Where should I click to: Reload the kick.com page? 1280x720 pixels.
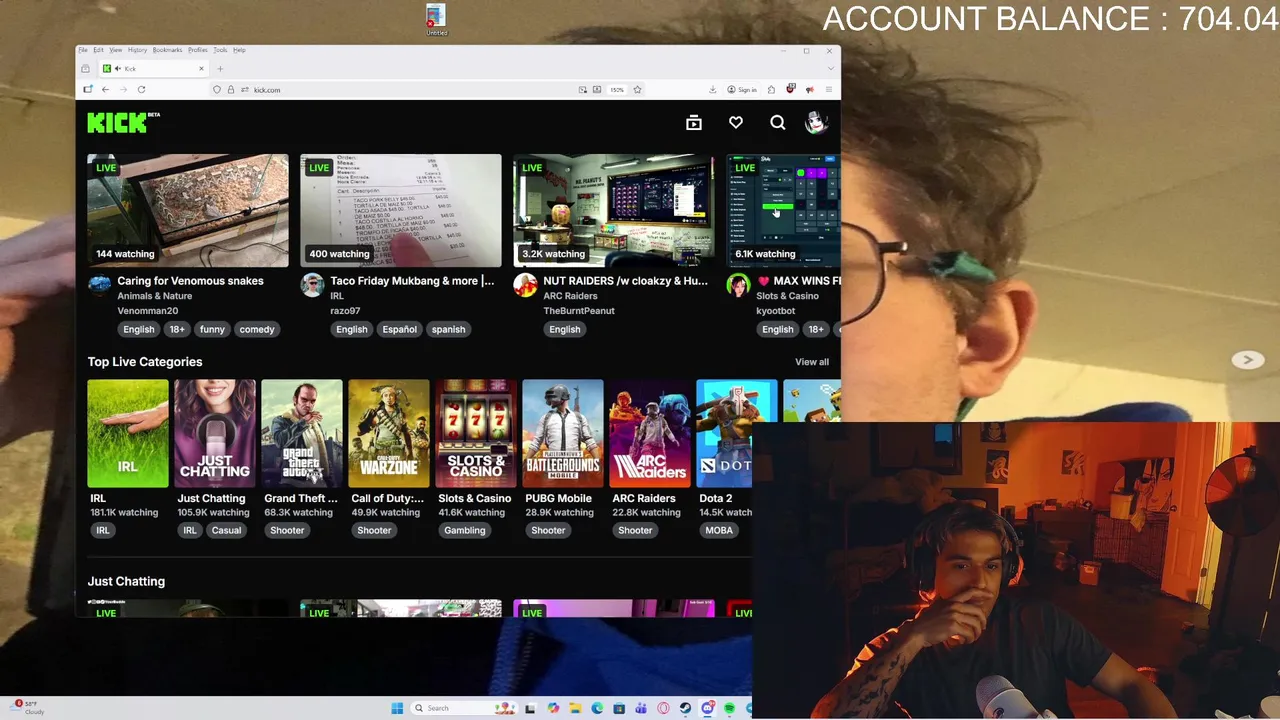click(141, 90)
